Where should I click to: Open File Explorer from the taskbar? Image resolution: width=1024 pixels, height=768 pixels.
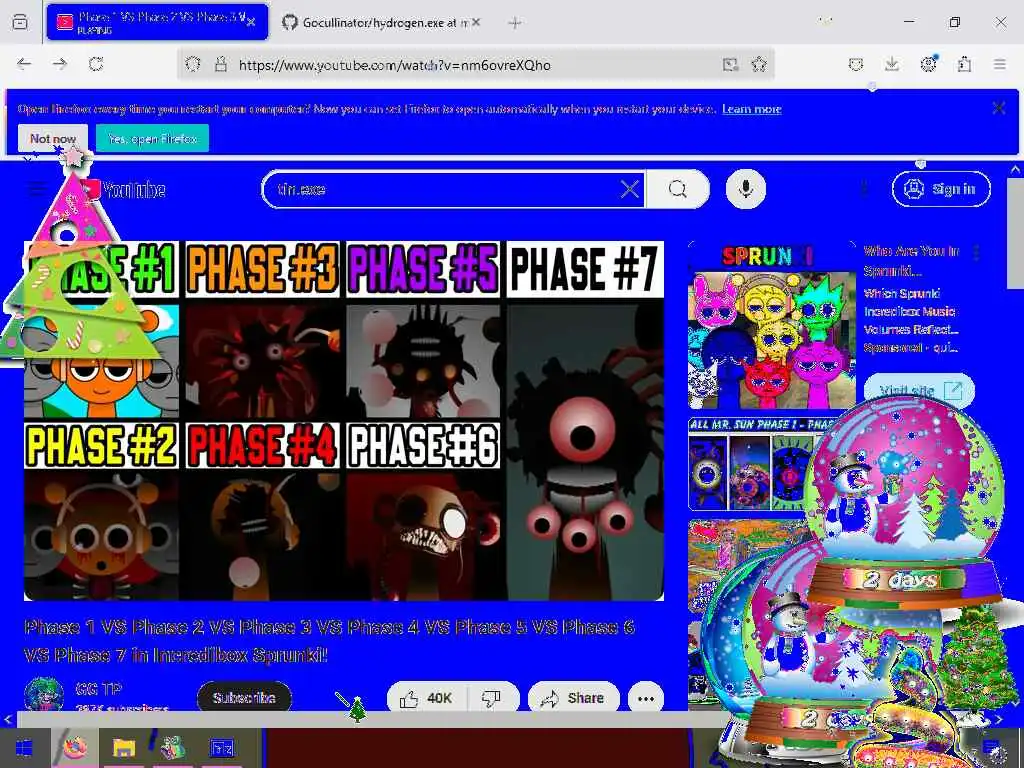[x=123, y=748]
